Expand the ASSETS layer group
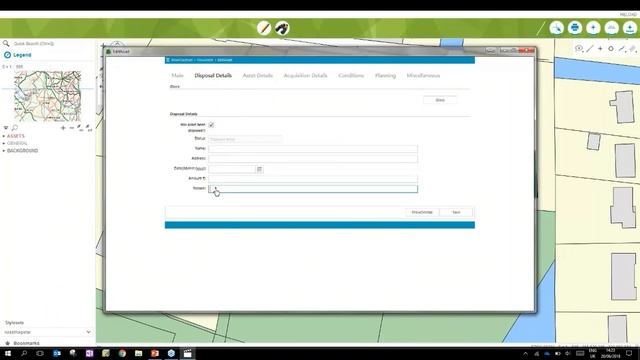This screenshot has width=640, height=360. [4, 136]
